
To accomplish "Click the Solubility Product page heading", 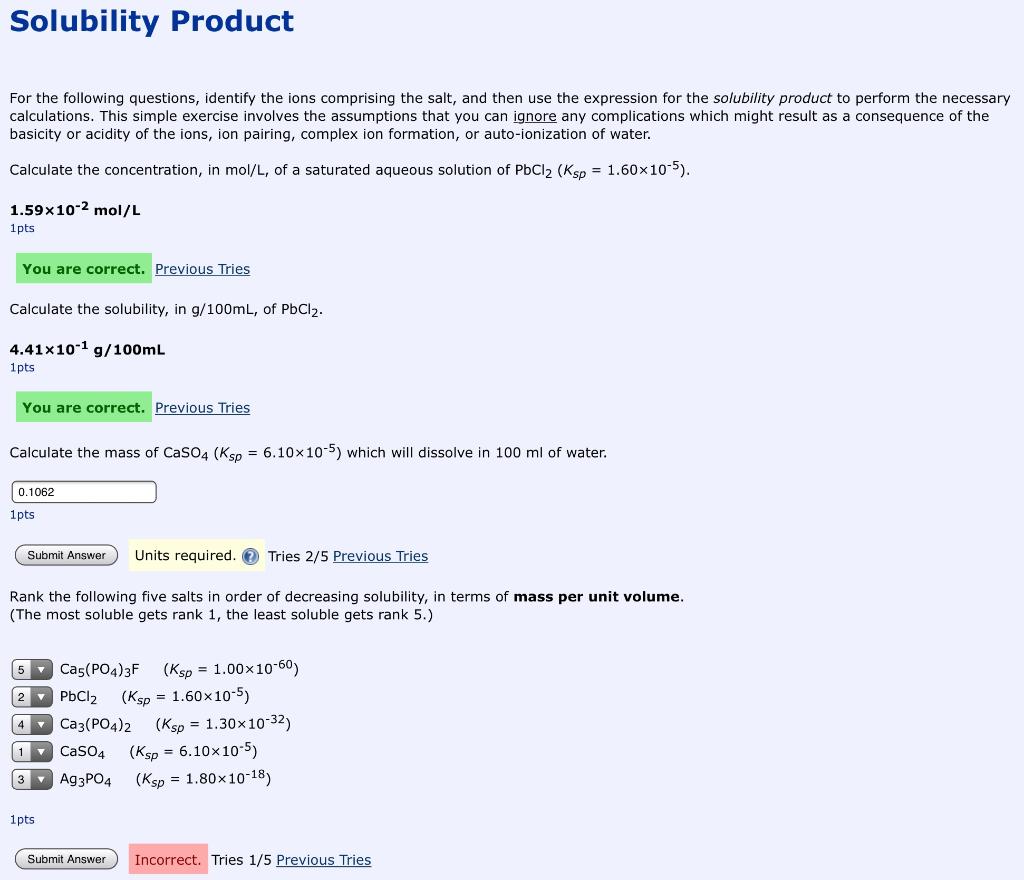I will point(151,21).
